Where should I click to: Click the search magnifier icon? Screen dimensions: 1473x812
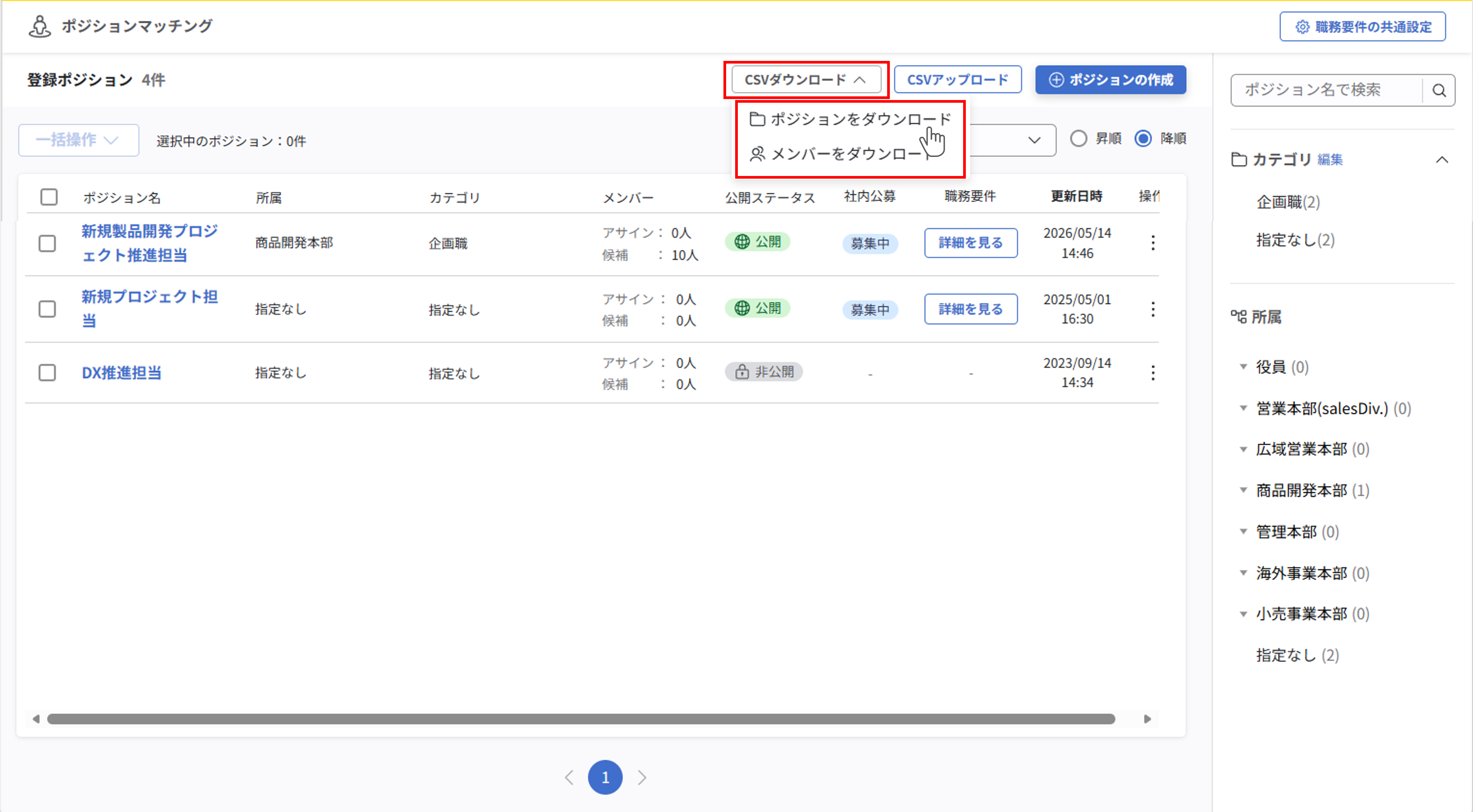click(1439, 90)
